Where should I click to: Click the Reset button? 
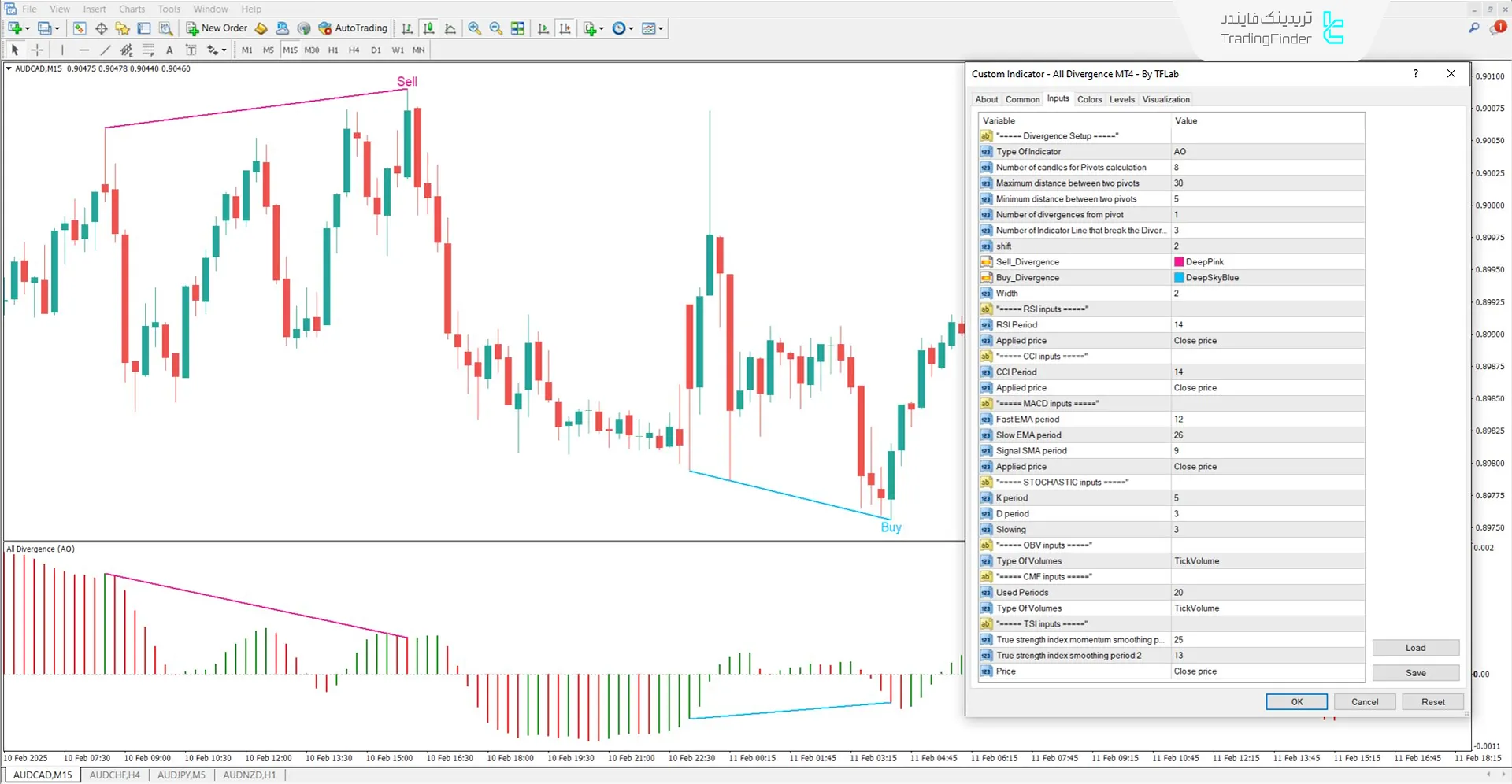point(1432,701)
